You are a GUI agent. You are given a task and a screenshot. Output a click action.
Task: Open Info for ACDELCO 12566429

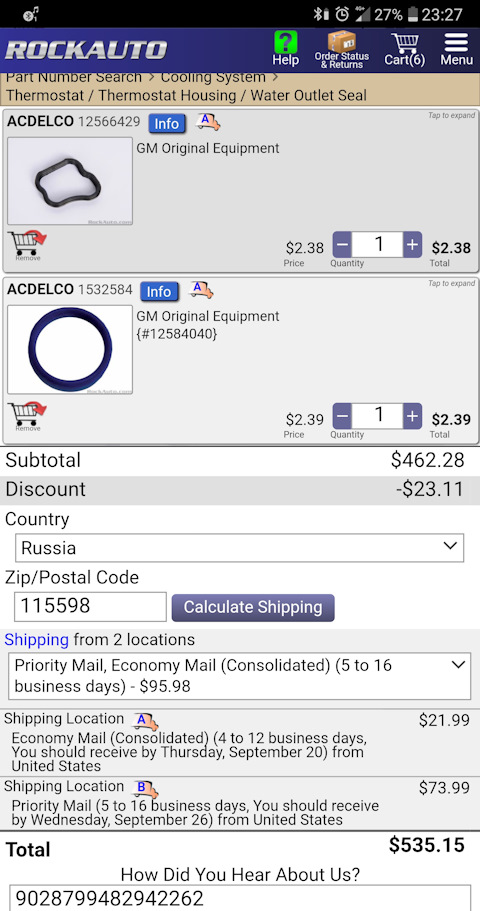coord(167,124)
